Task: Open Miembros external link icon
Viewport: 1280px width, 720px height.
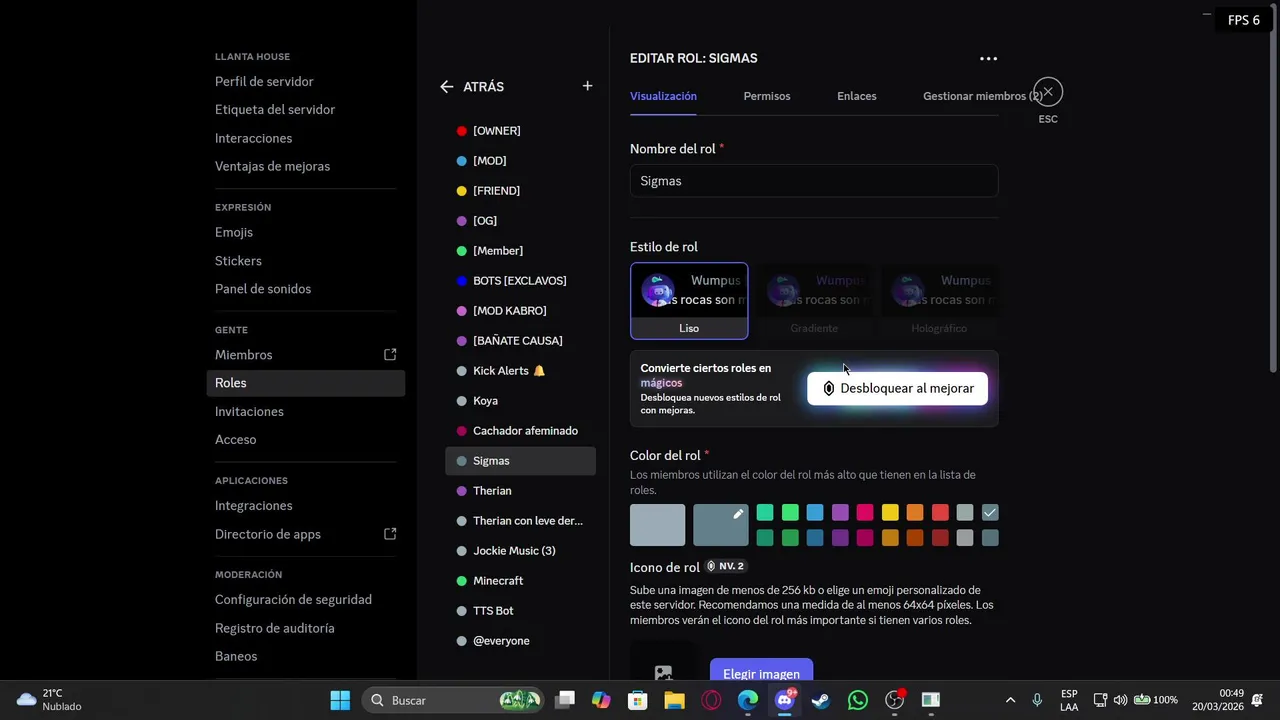Action: click(x=390, y=354)
